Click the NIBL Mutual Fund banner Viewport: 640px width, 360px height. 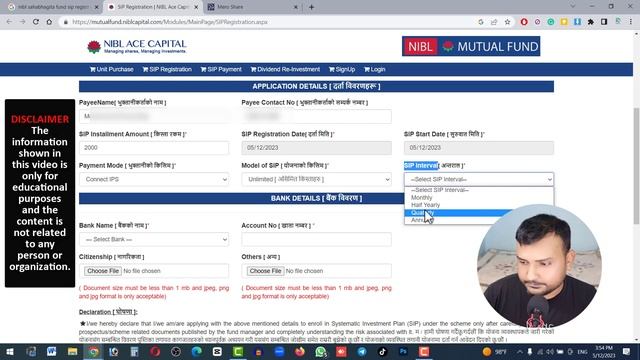click(471, 46)
